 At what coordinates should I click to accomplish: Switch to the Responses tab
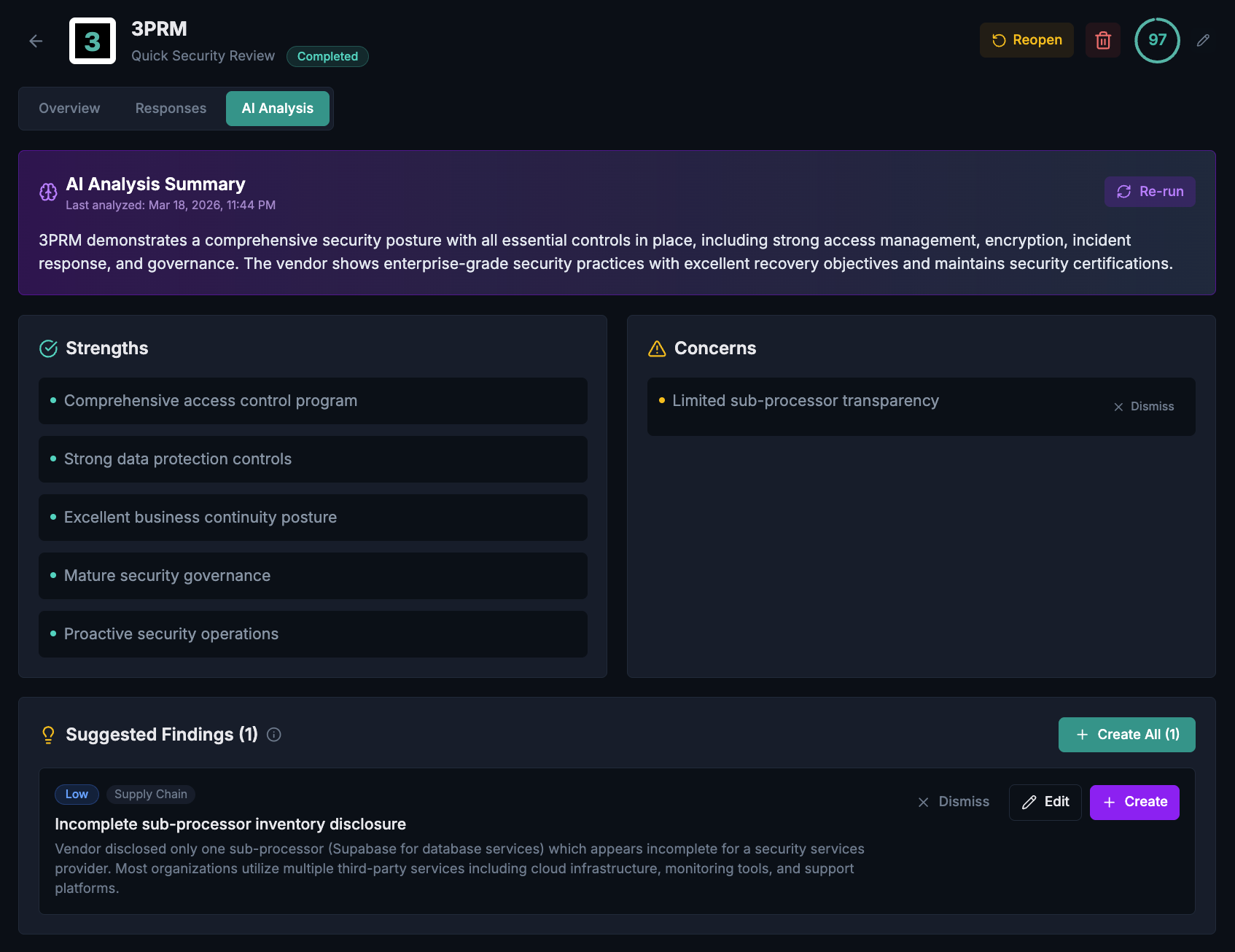(170, 108)
